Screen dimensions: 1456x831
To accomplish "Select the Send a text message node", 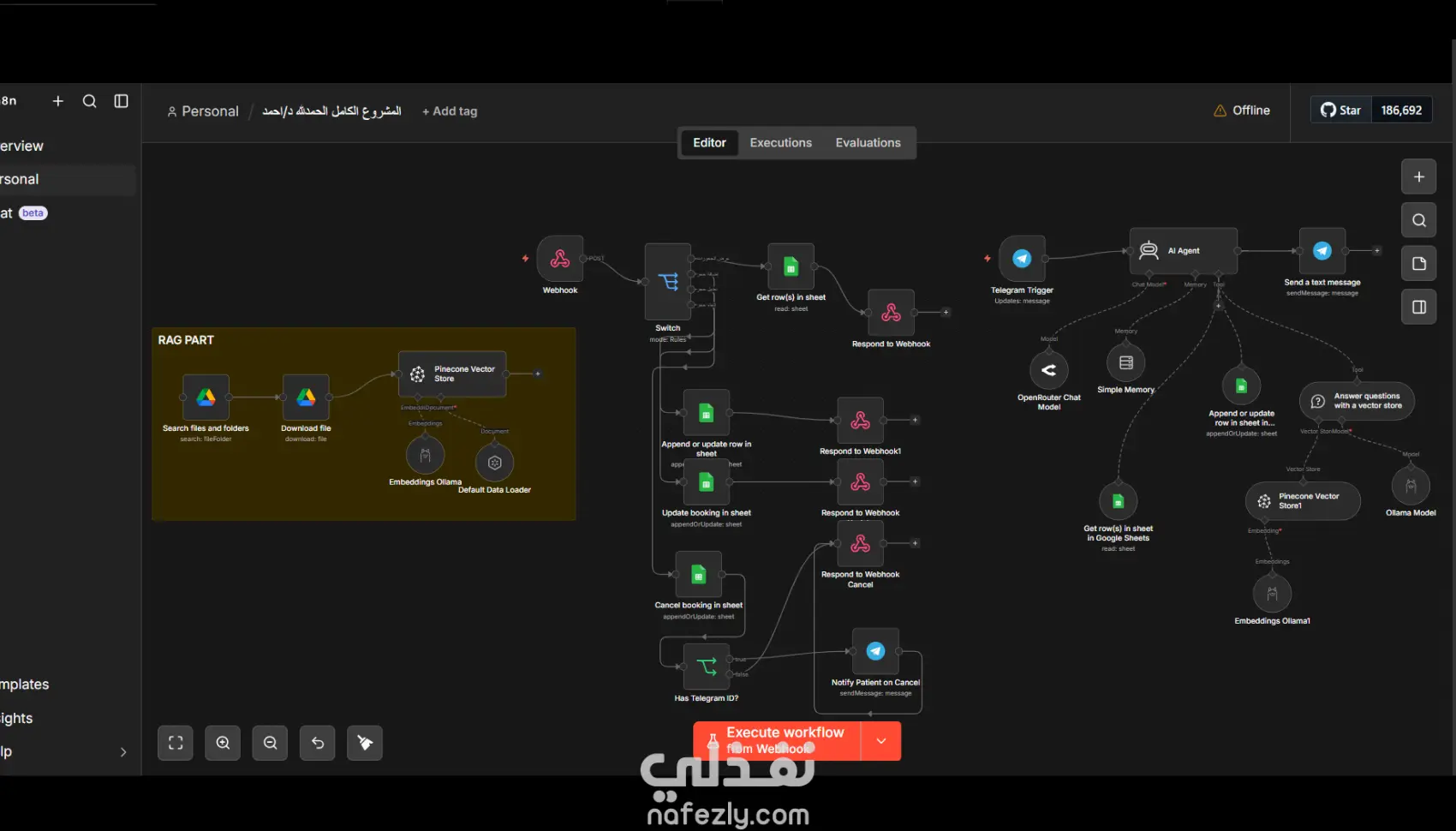I will click(1322, 251).
